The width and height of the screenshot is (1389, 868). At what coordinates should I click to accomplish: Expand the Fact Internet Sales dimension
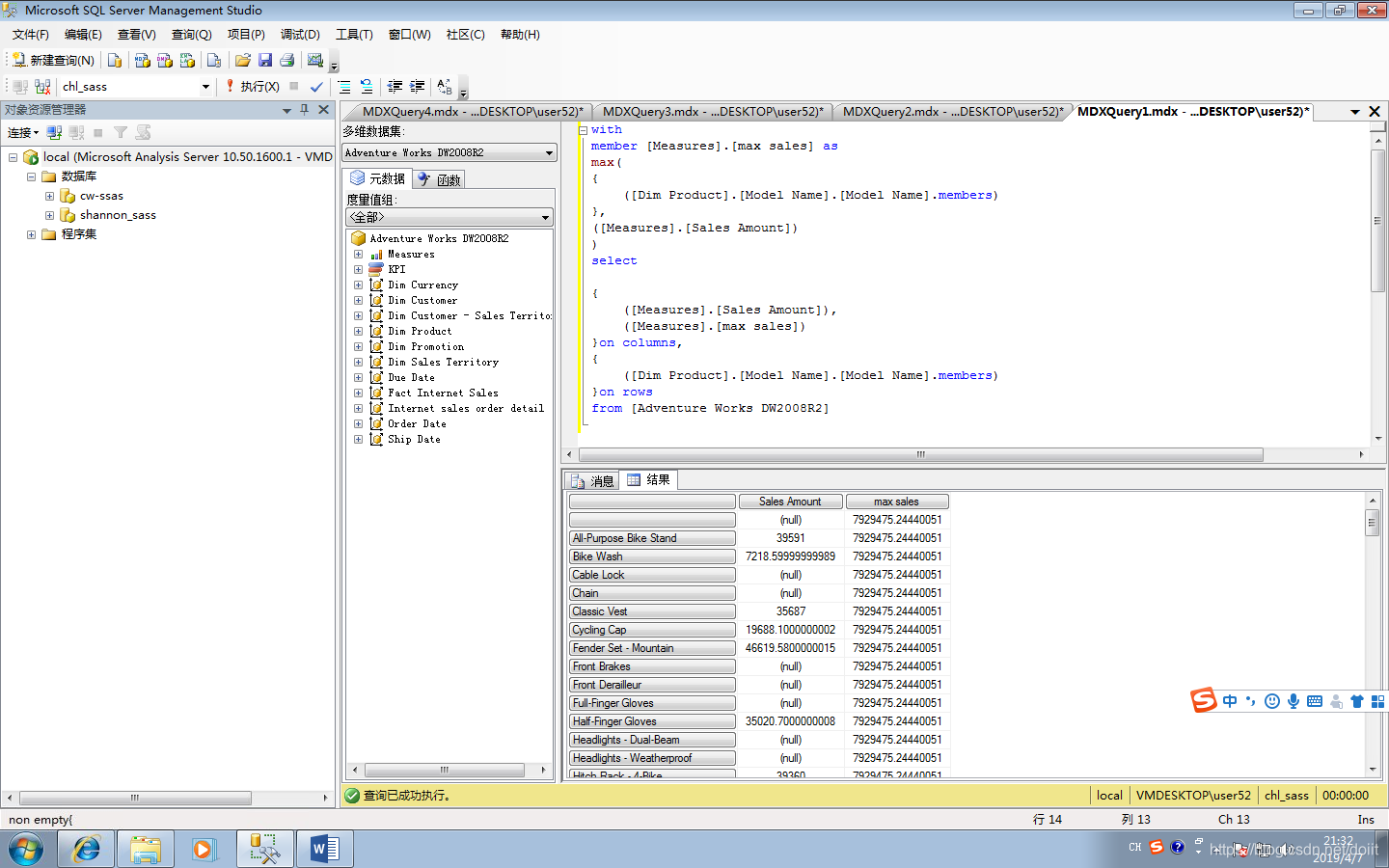point(358,393)
